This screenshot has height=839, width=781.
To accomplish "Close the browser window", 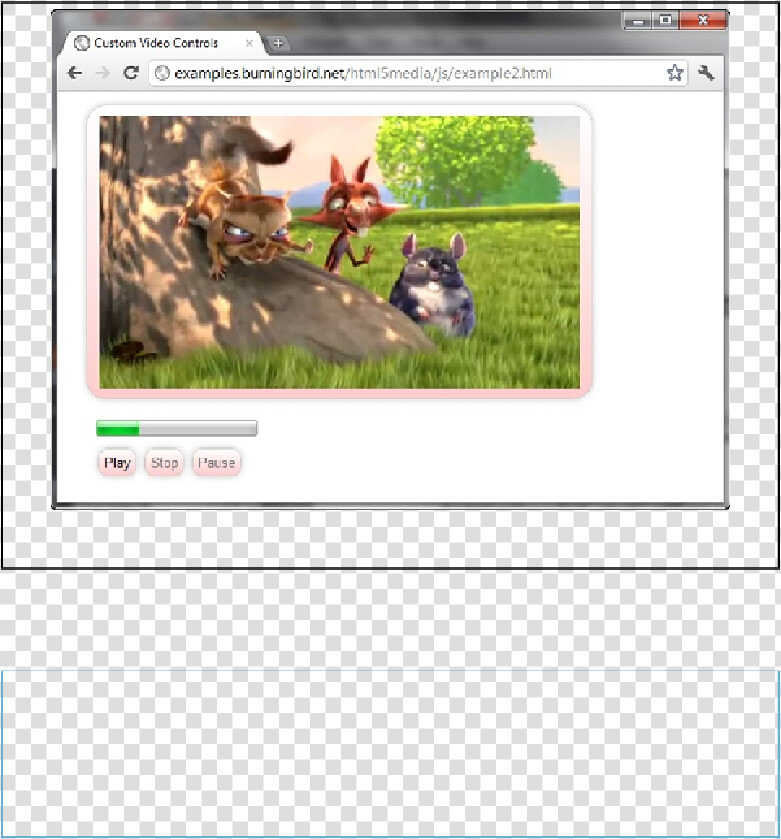I will pyautogui.click(x=703, y=20).
